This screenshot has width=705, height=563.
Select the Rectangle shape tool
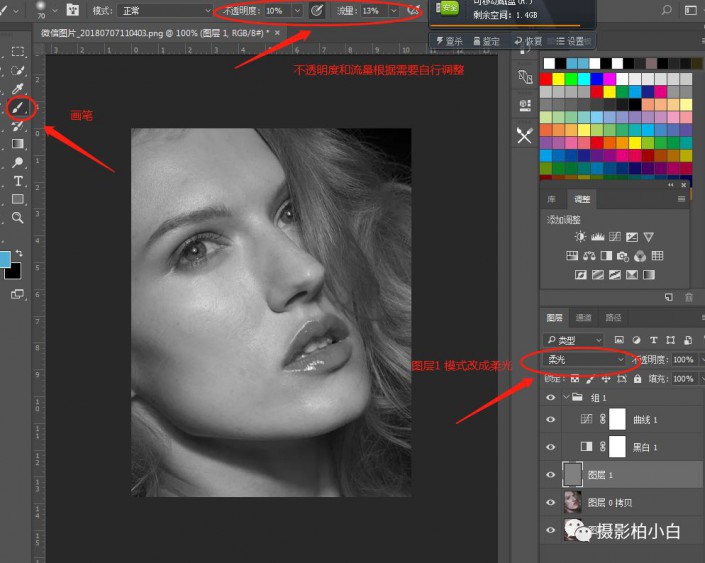[x=18, y=199]
